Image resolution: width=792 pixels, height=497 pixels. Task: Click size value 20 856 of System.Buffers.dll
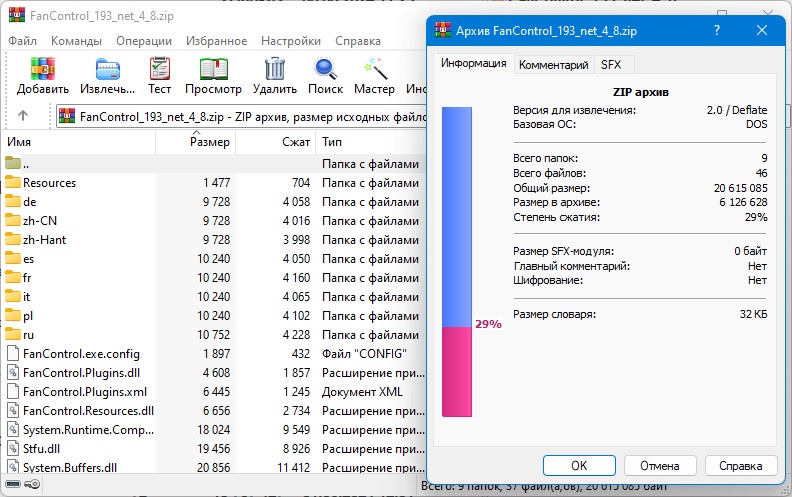(213, 467)
